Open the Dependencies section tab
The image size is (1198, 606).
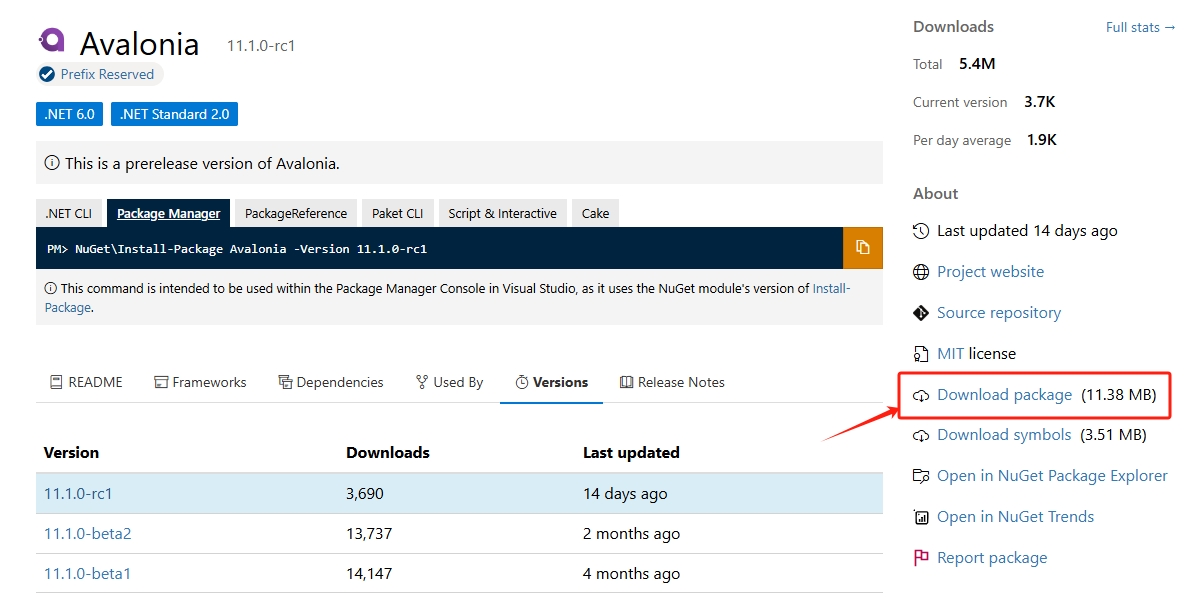point(331,382)
